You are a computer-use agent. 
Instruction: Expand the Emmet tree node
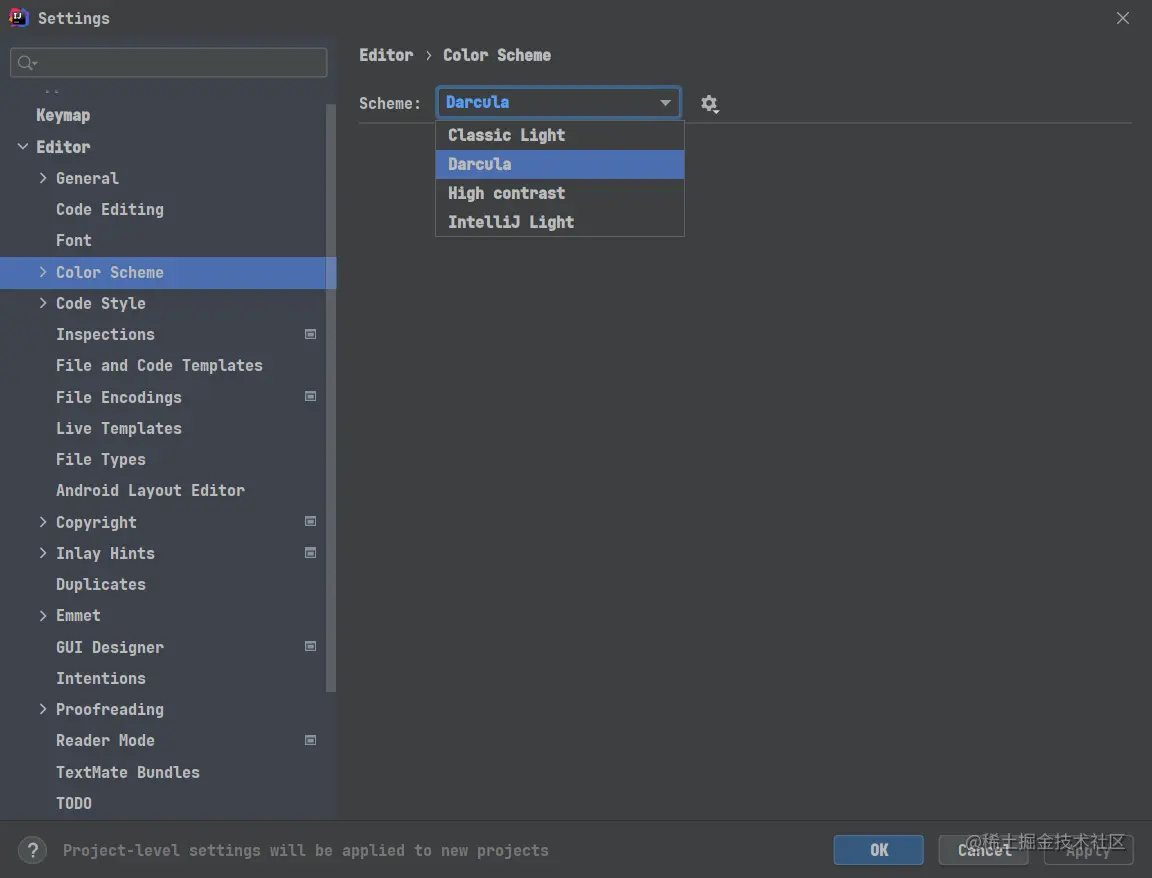43,616
